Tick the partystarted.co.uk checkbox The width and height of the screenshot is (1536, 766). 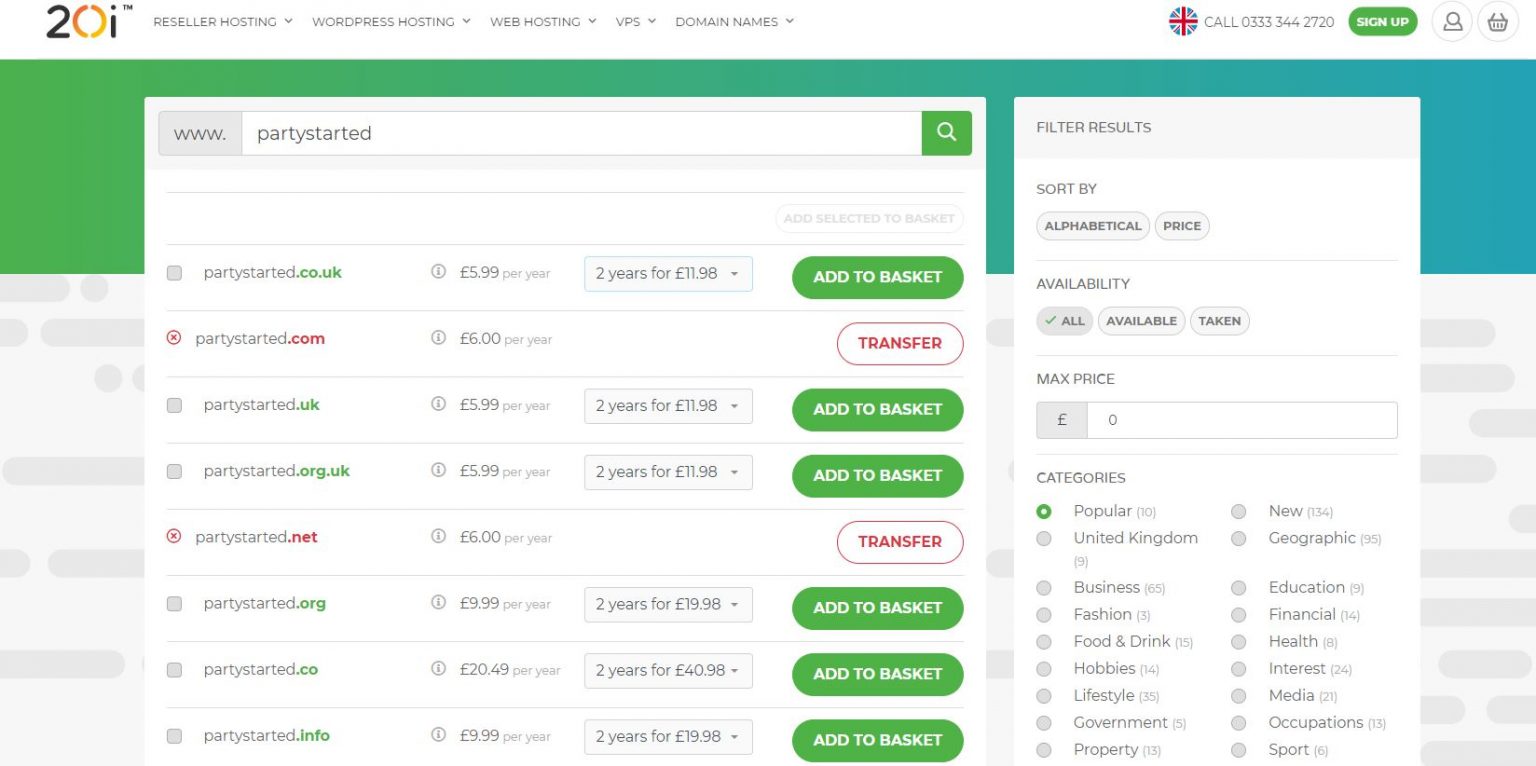[175, 273]
